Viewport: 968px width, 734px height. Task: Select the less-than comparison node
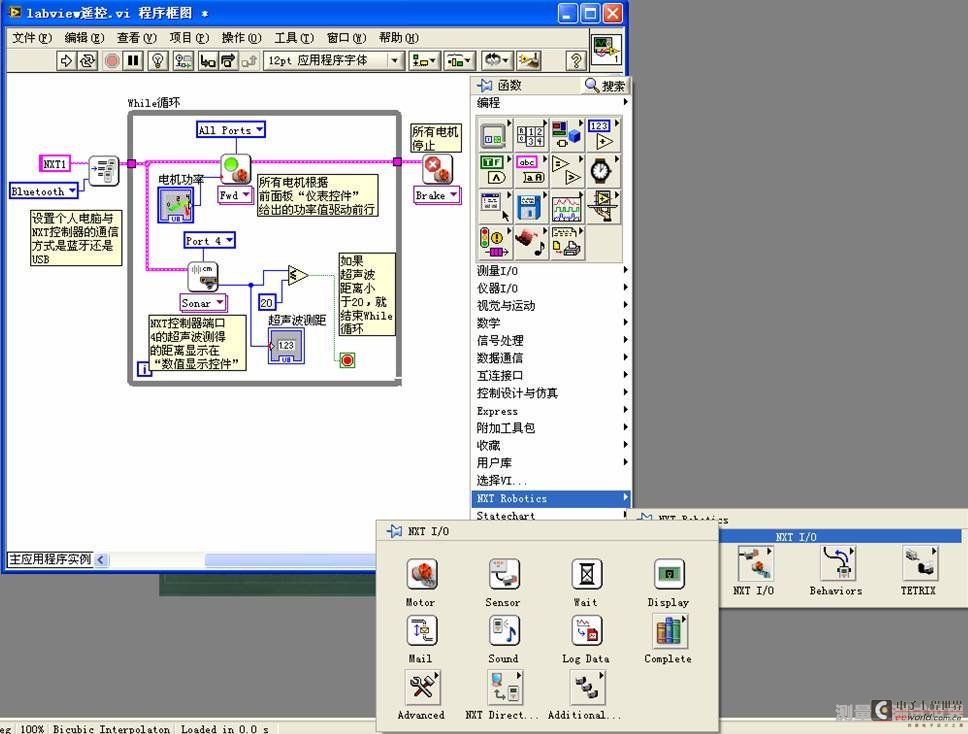point(298,275)
